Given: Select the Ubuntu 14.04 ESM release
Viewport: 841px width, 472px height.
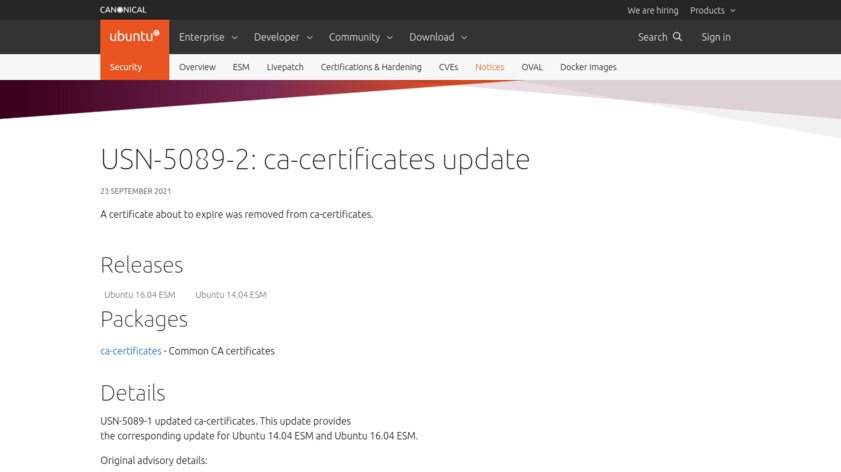Looking at the screenshot, I should 231,294.
